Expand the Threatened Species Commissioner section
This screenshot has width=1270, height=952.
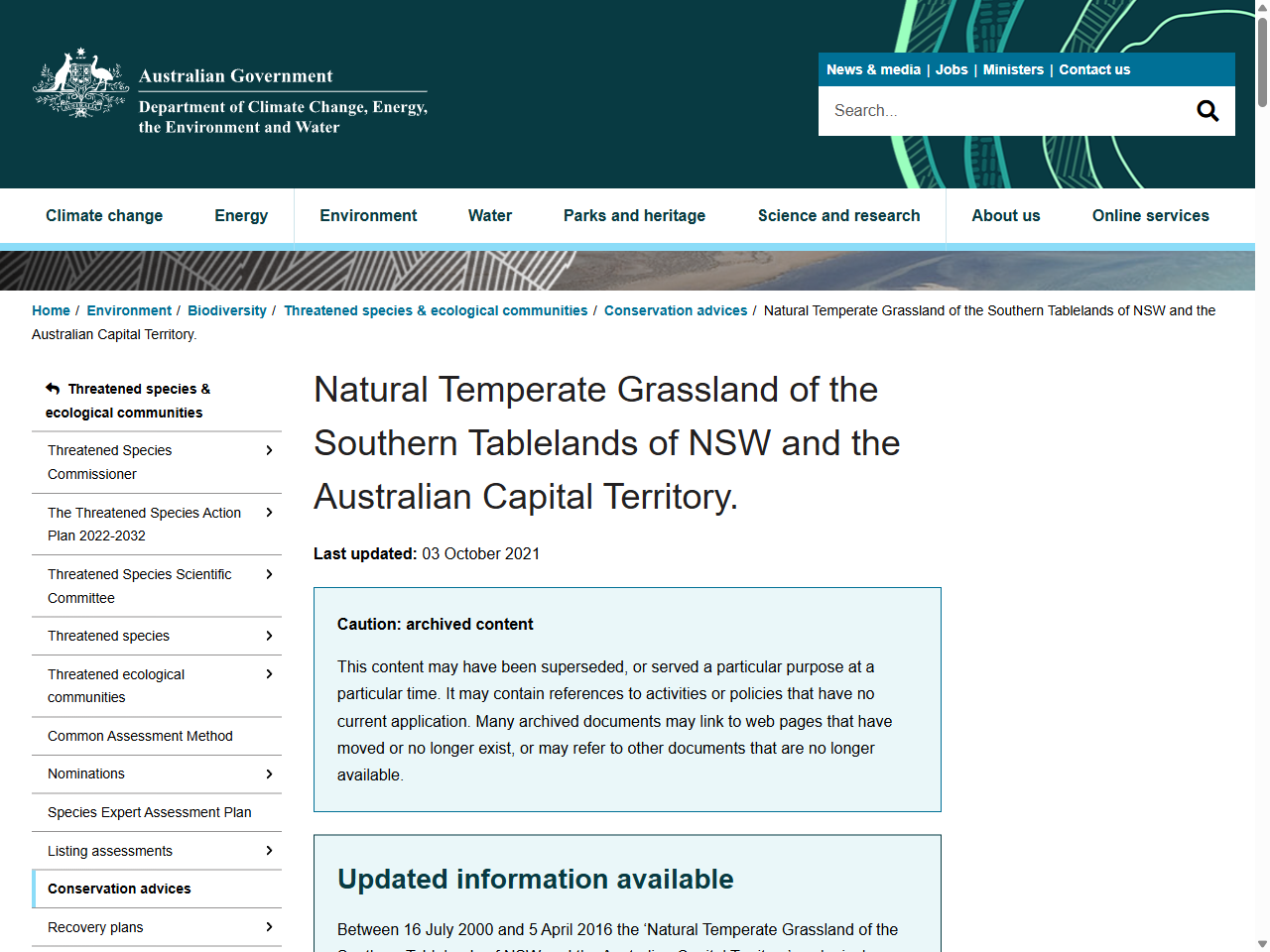[x=269, y=450]
